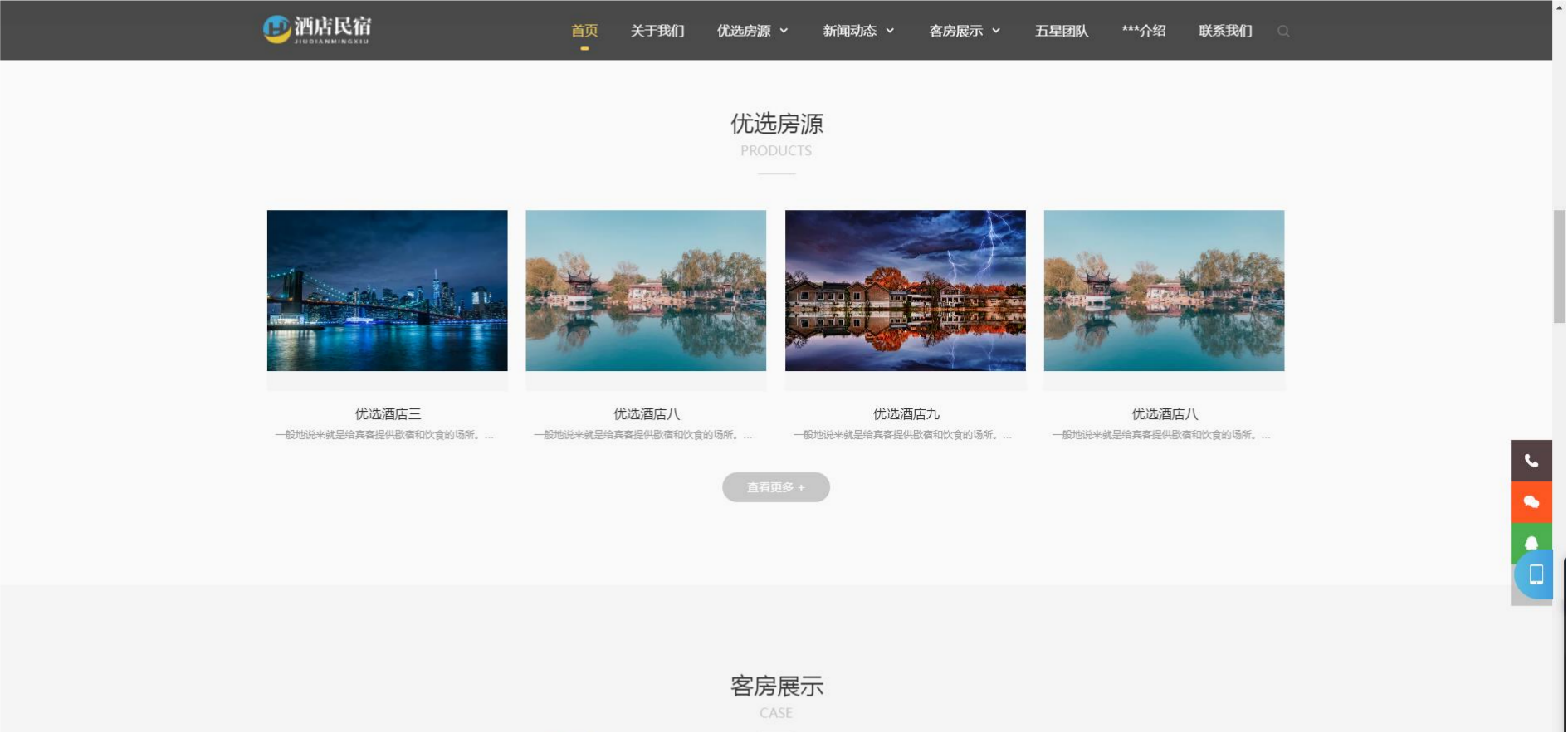
Task: Click the 查看更多 + button
Action: 775,487
